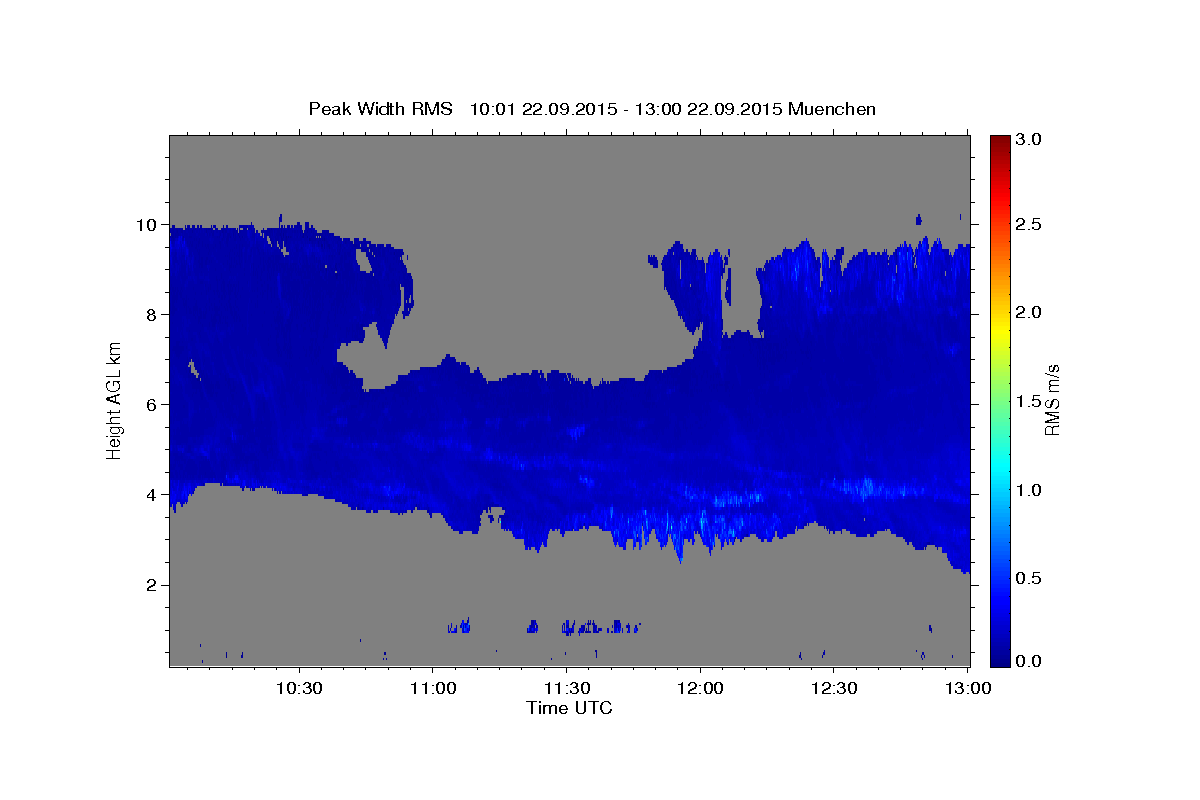
Task: Click the 10:30 time tick label
Action: tap(299, 689)
